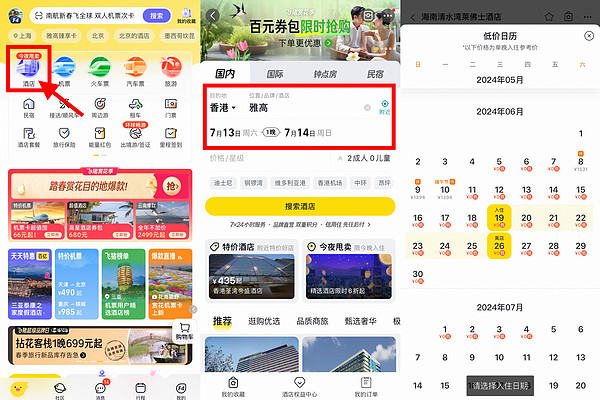Viewport: 600px width, 400px height.
Task: Switch to the 钟点房 hourly room tab
Action: (x=325, y=74)
